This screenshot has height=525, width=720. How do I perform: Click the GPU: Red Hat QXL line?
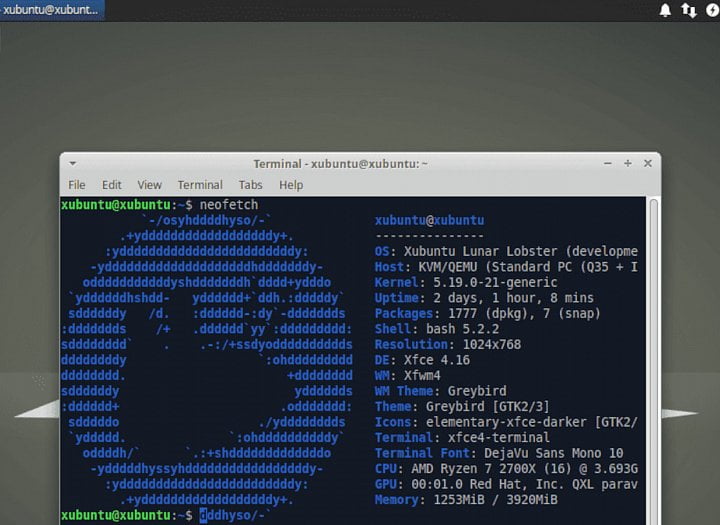(x=506, y=485)
